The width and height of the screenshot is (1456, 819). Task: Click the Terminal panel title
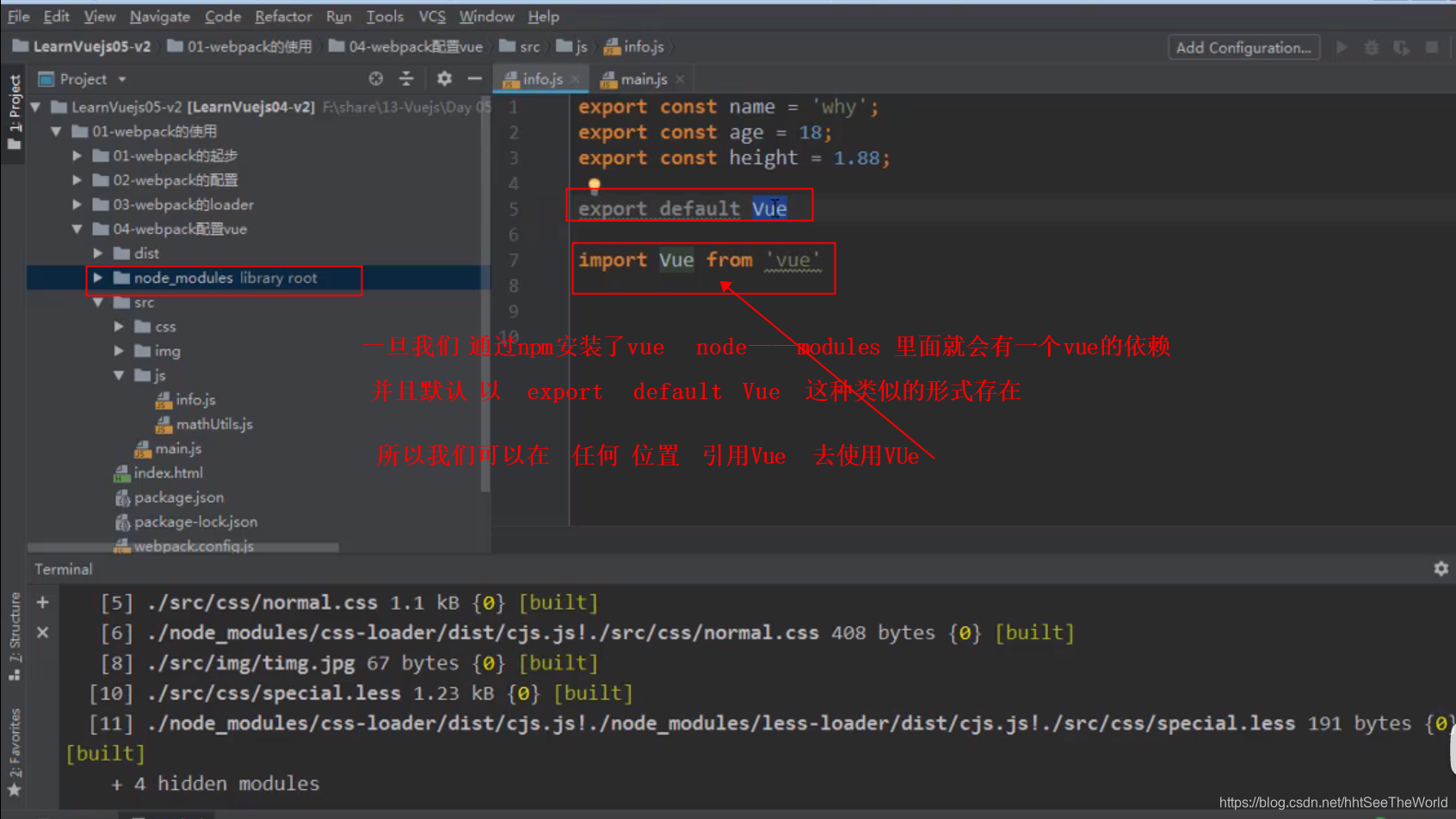(x=63, y=570)
